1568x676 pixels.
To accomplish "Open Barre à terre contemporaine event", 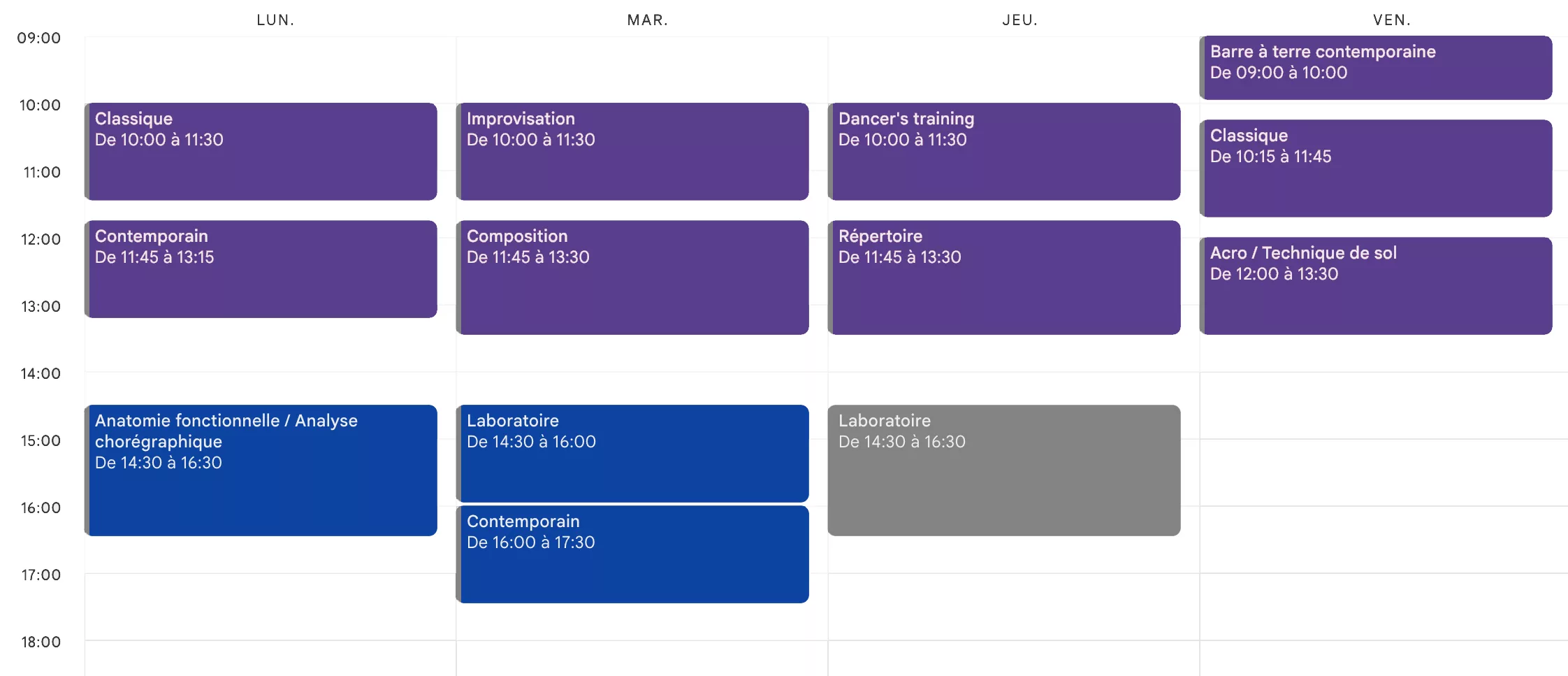I will pyautogui.click(x=1376, y=68).
